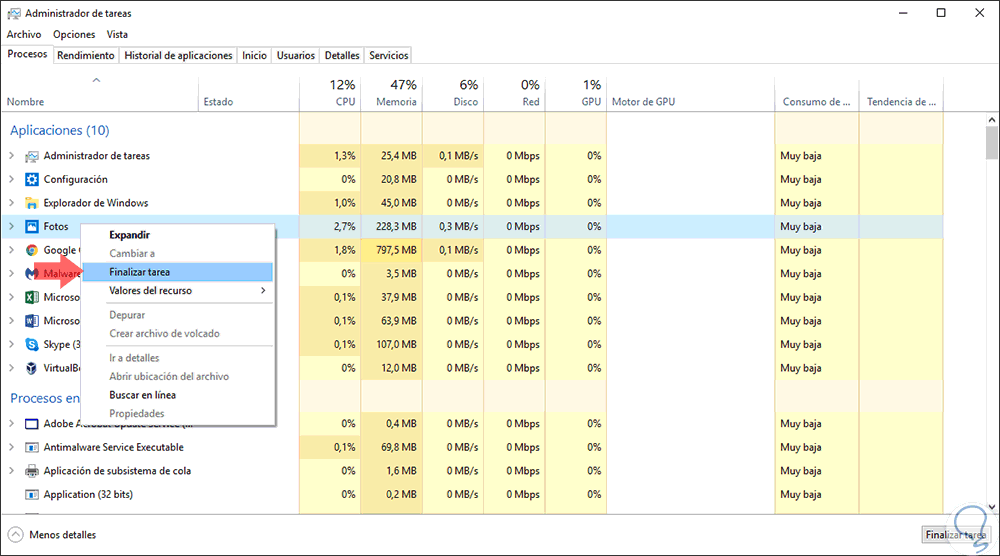This screenshot has height=556, width=1000.
Task: Click the Fotos app icon
Action: (30, 227)
